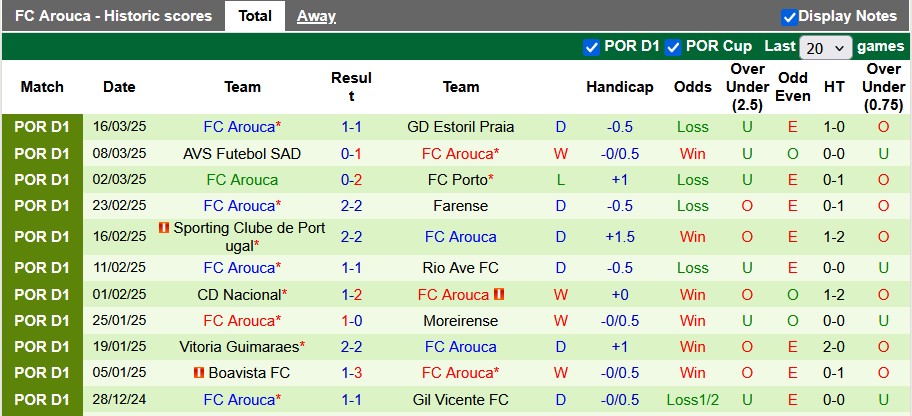Go to the Farense team page
Viewport: 912px width, 416px height.
click(461, 206)
